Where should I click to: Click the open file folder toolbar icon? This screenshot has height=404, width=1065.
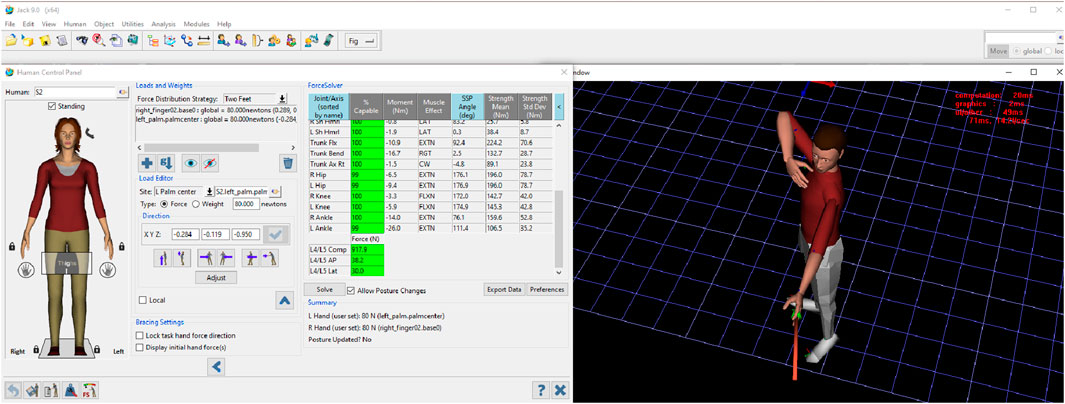point(11,41)
